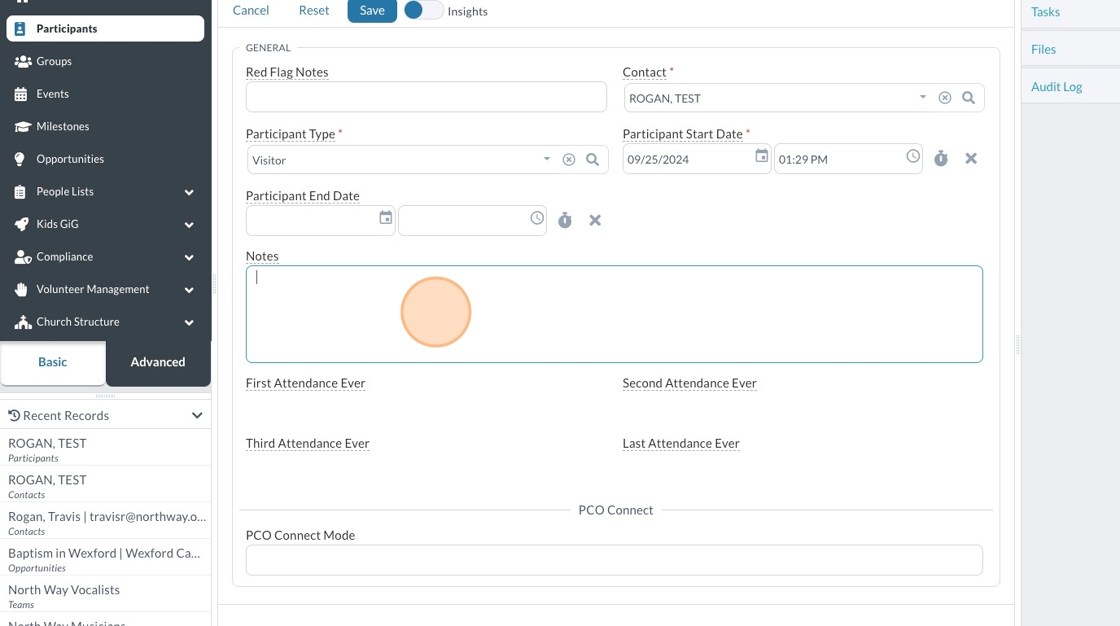Click the PCO Connect Mode field

click(614, 560)
